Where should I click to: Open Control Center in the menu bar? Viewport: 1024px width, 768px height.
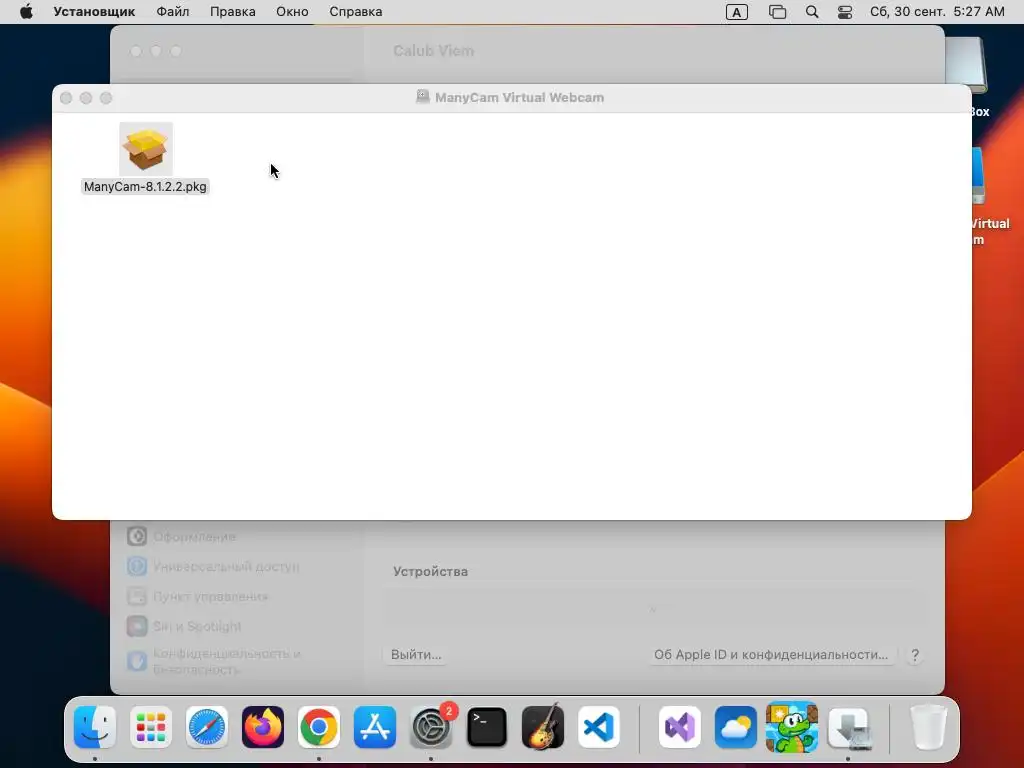point(844,12)
